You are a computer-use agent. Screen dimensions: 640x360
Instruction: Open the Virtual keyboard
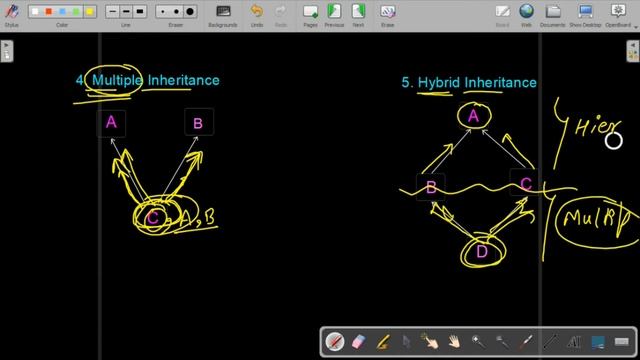(x=622, y=342)
